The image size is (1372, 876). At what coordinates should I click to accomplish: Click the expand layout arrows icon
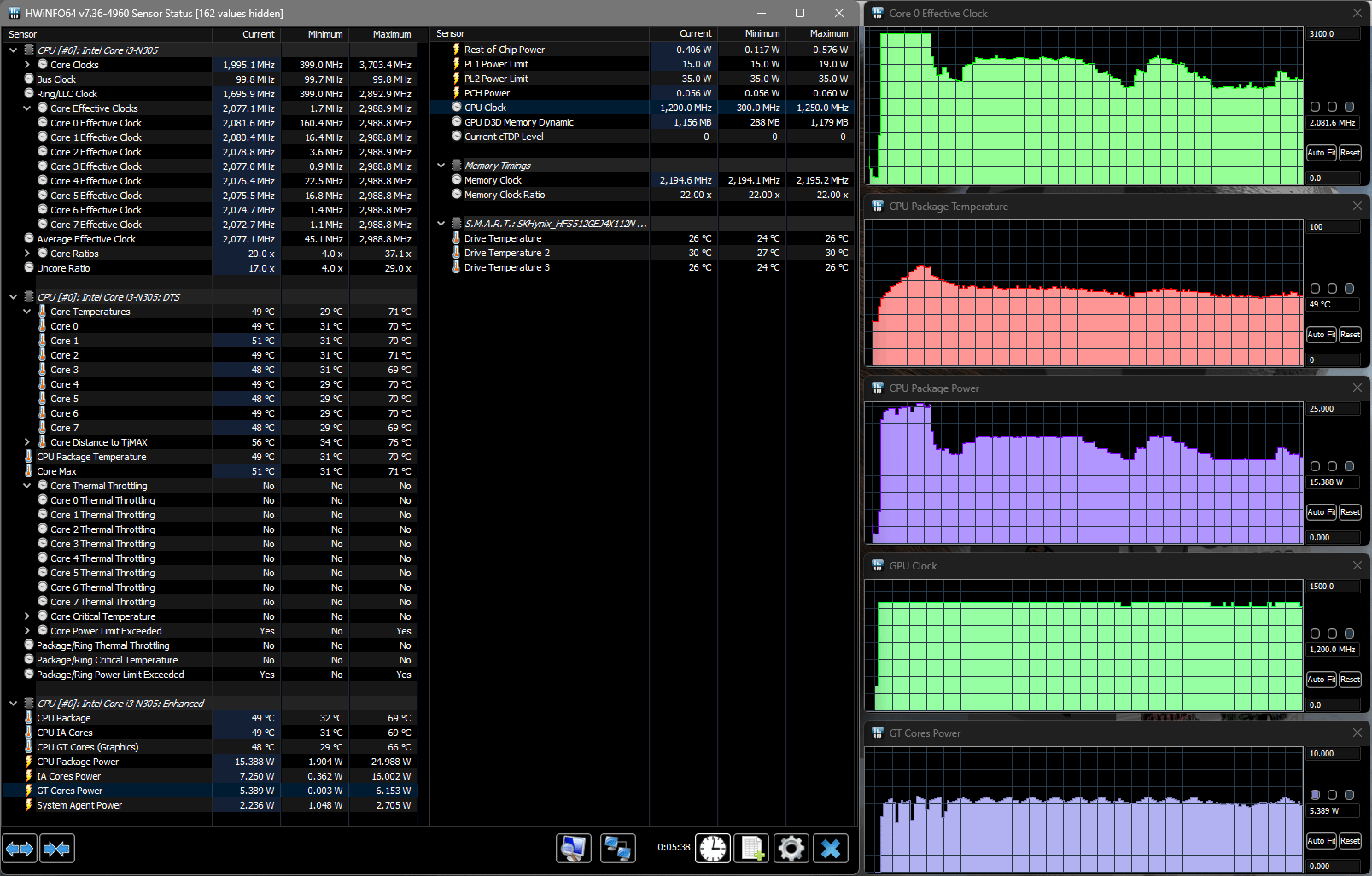20,849
